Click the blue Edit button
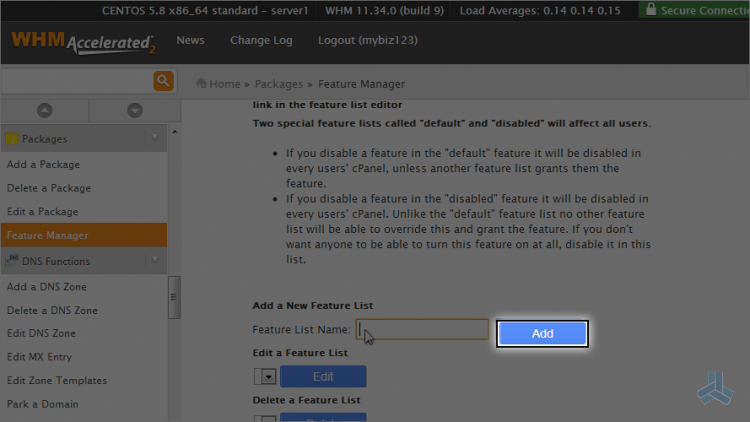 click(x=323, y=377)
